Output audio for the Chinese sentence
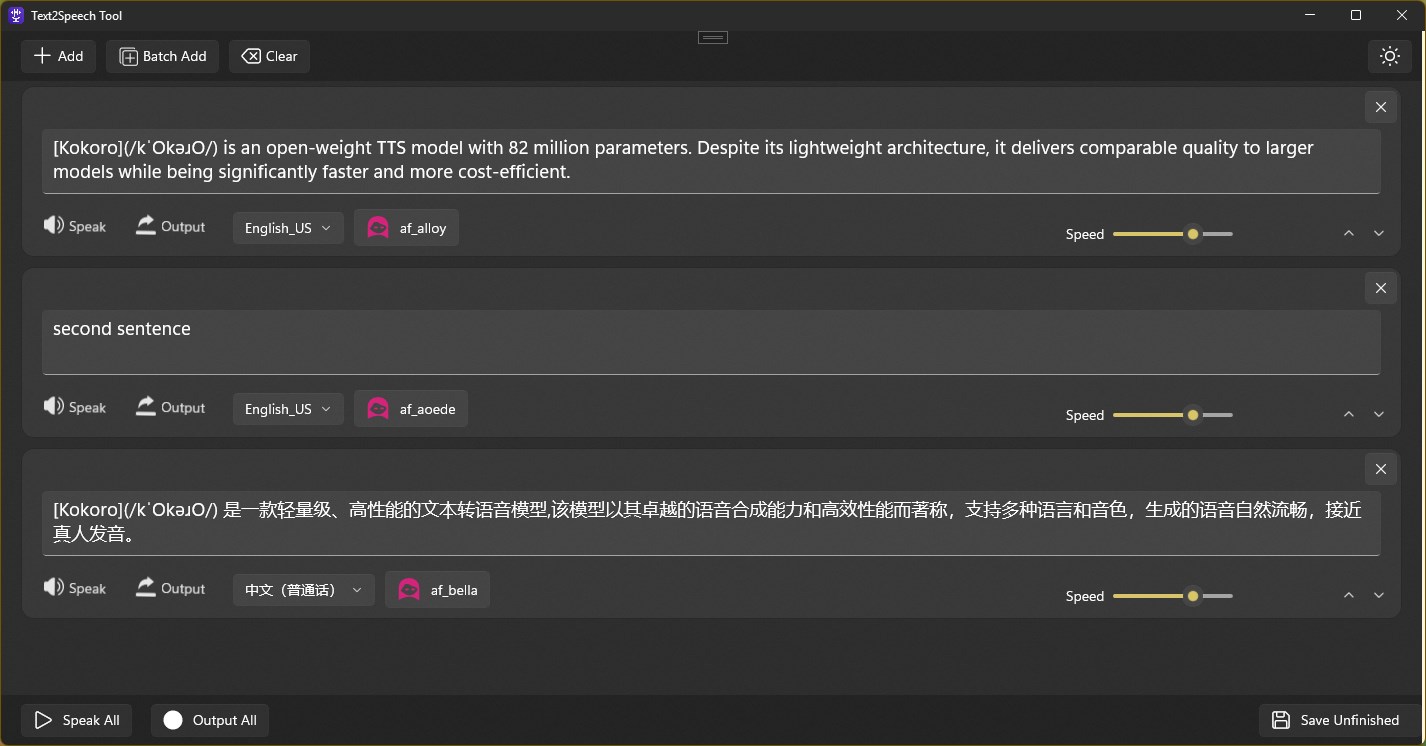 pos(170,588)
